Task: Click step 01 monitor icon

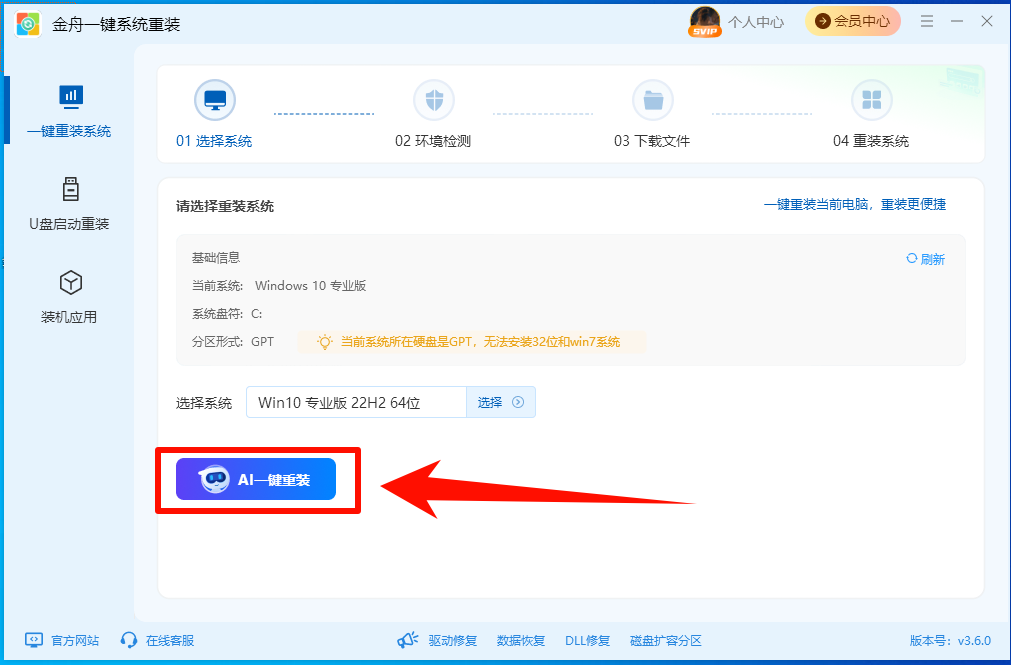Action: [x=215, y=100]
